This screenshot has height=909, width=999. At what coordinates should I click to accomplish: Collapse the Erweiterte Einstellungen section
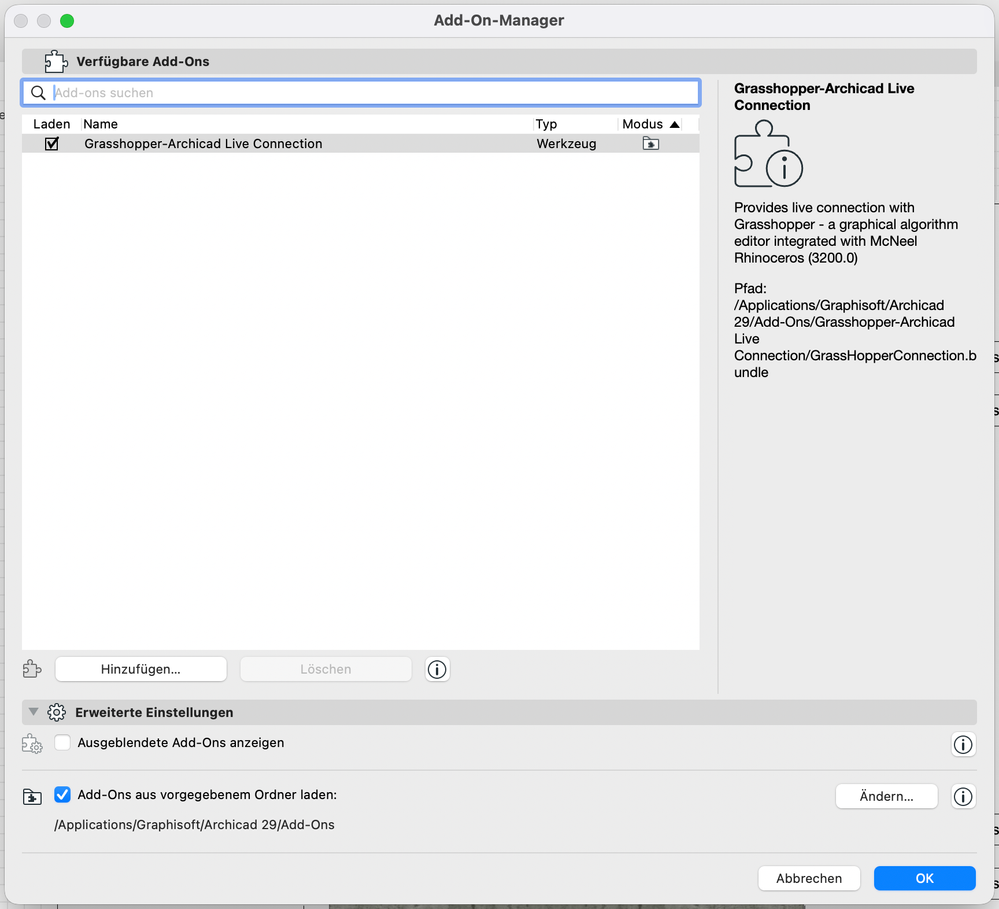[x=34, y=712]
